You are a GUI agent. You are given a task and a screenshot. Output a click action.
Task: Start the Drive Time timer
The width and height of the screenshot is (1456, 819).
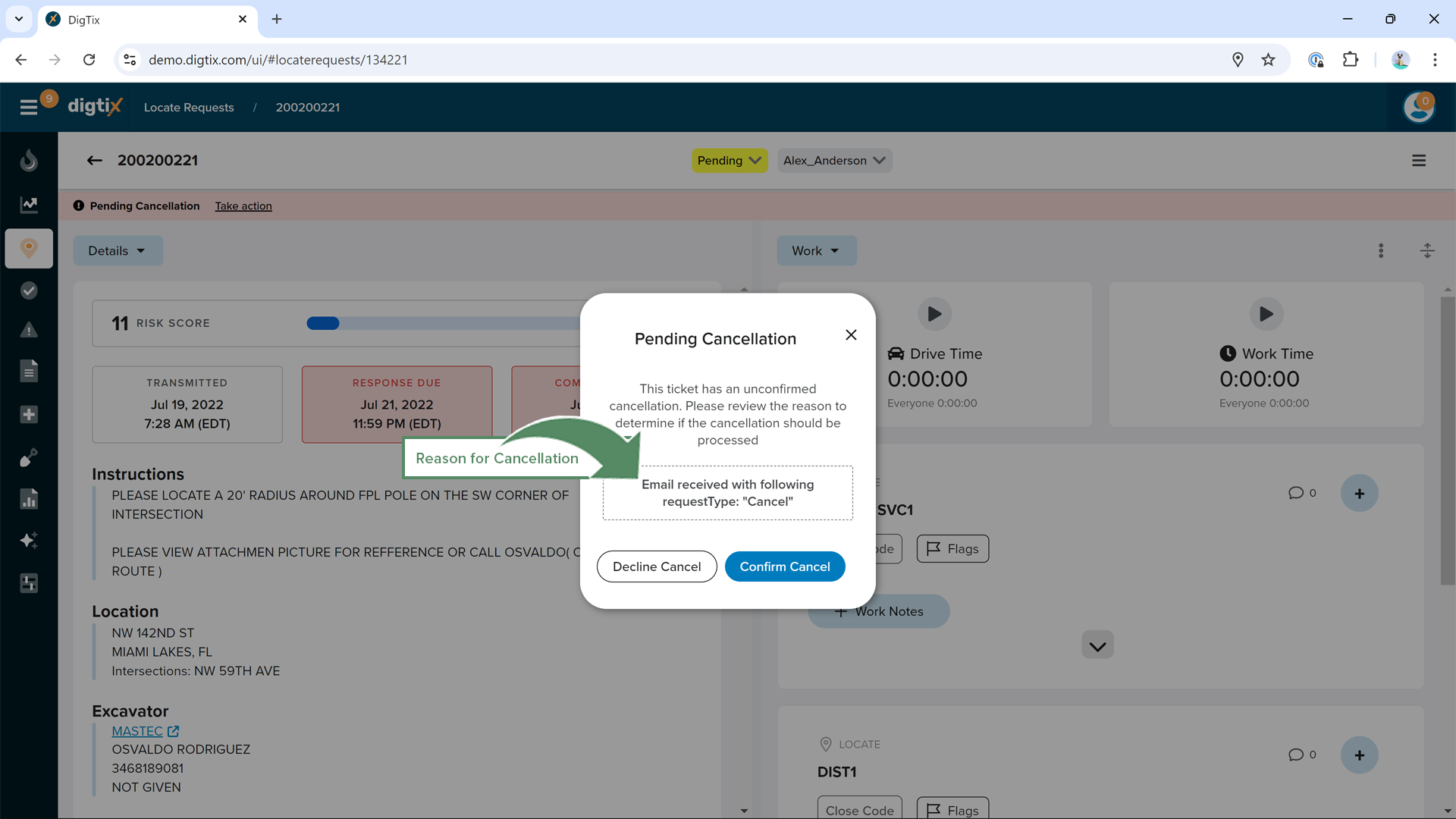tap(934, 314)
